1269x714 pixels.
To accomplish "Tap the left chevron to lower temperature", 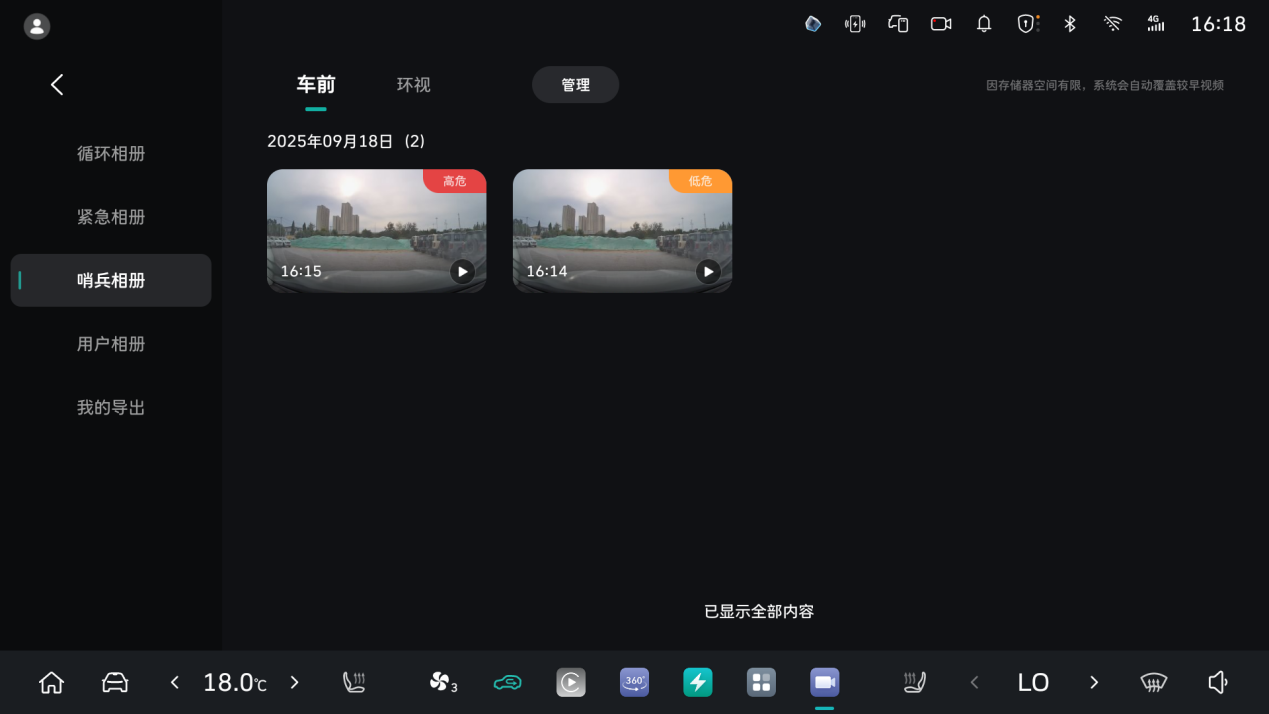I will pos(174,682).
